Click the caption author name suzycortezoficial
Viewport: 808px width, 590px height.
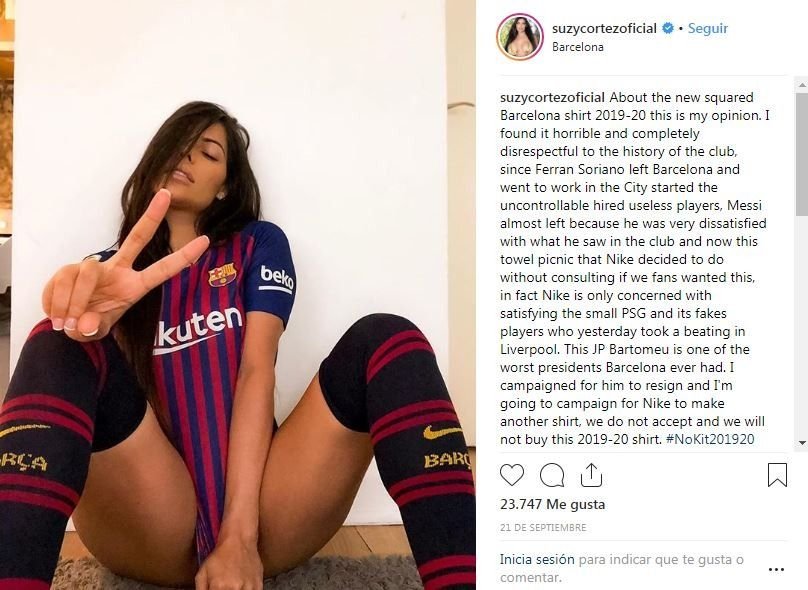(x=552, y=97)
